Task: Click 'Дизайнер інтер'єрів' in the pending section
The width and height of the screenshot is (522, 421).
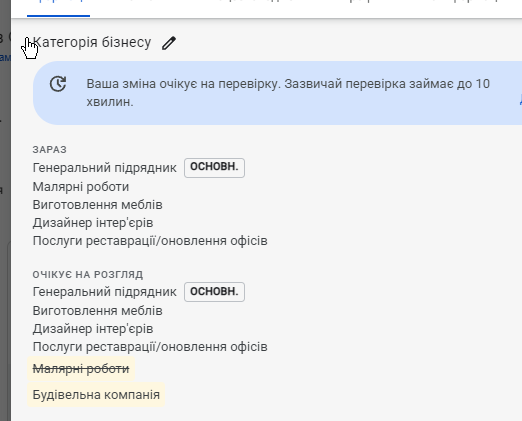Action: [93, 329]
